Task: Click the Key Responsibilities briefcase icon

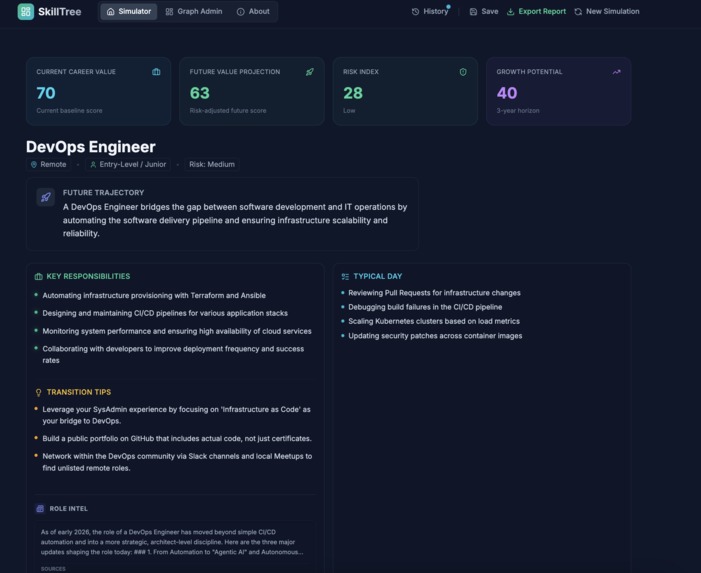Action: tap(38, 277)
